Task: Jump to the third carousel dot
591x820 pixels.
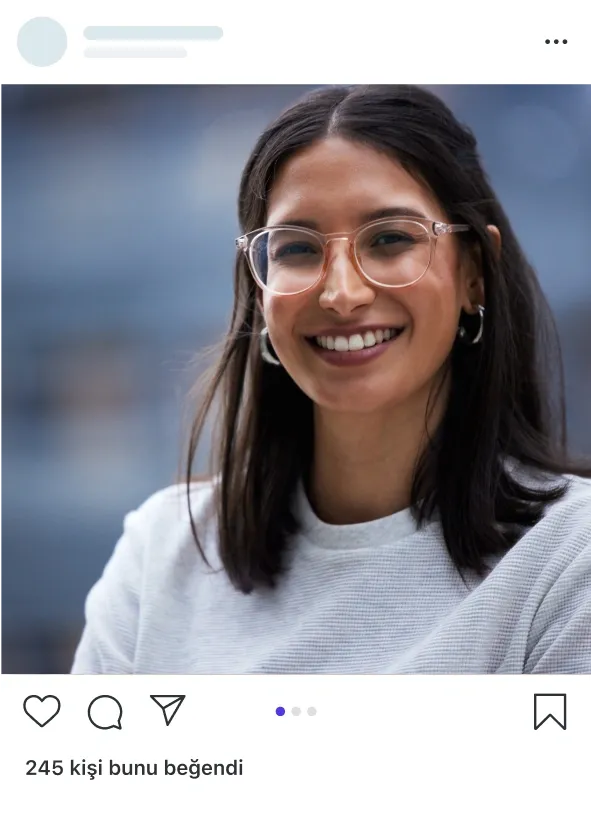Action: (312, 711)
